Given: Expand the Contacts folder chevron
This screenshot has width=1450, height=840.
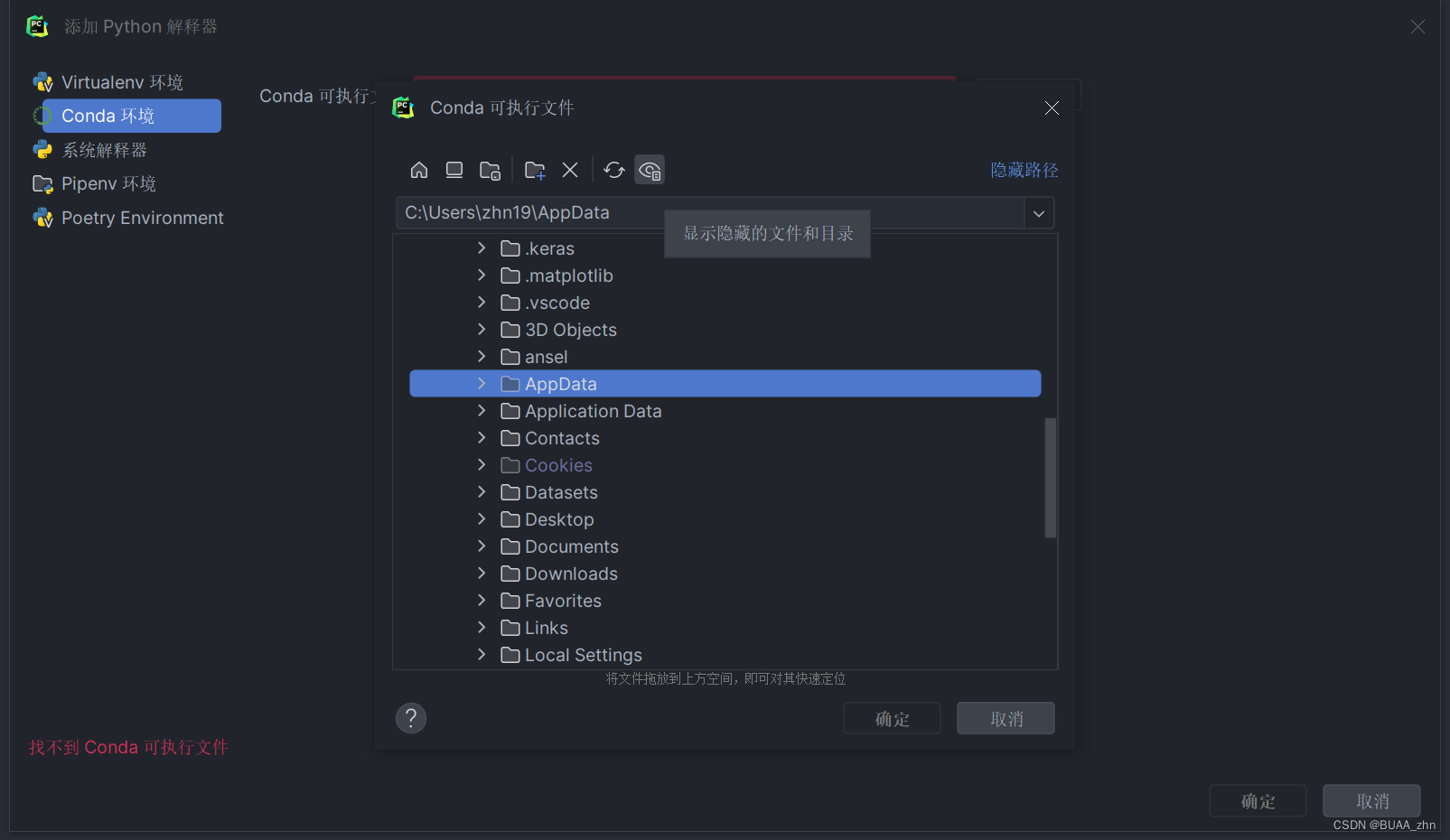Looking at the screenshot, I should click(482, 437).
